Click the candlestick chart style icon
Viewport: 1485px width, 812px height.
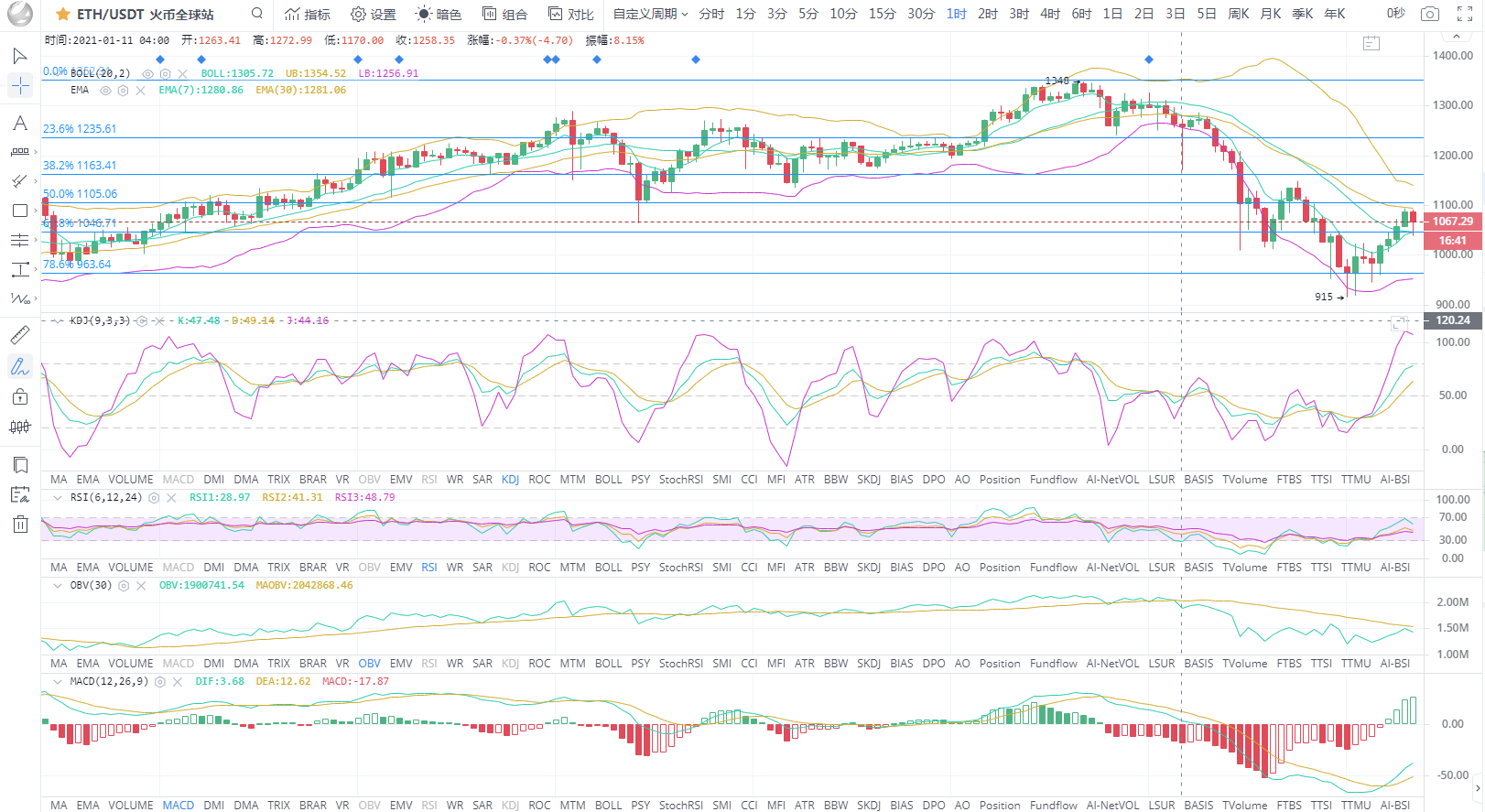pos(20,427)
